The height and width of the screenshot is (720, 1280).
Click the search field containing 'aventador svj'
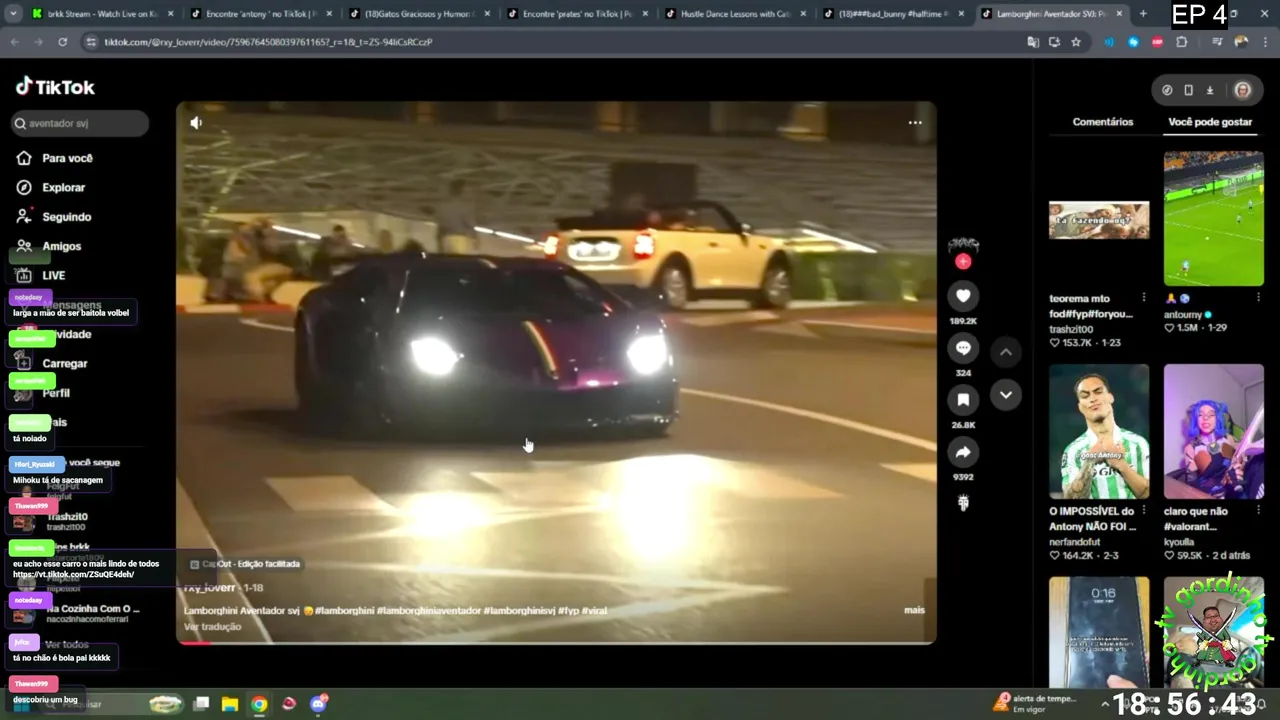pos(81,123)
